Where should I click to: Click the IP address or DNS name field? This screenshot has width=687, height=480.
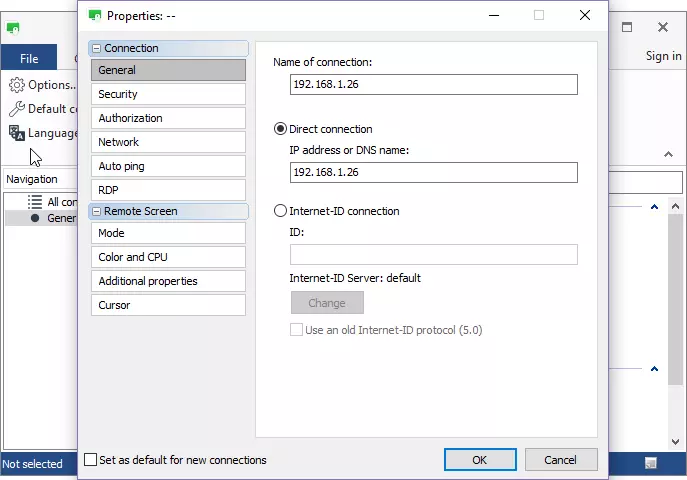(x=433, y=173)
